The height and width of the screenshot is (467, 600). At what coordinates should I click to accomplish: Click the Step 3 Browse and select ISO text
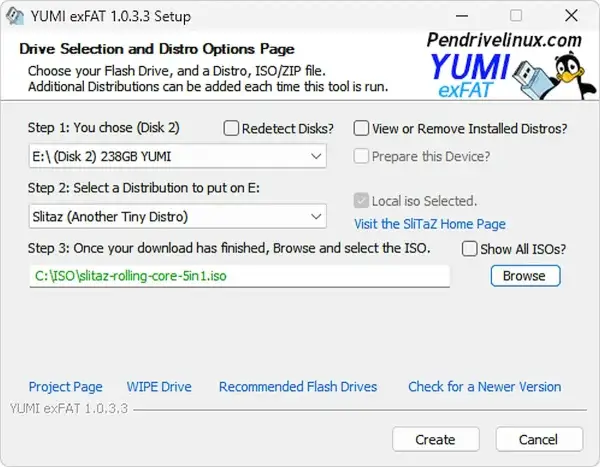(x=229, y=248)
